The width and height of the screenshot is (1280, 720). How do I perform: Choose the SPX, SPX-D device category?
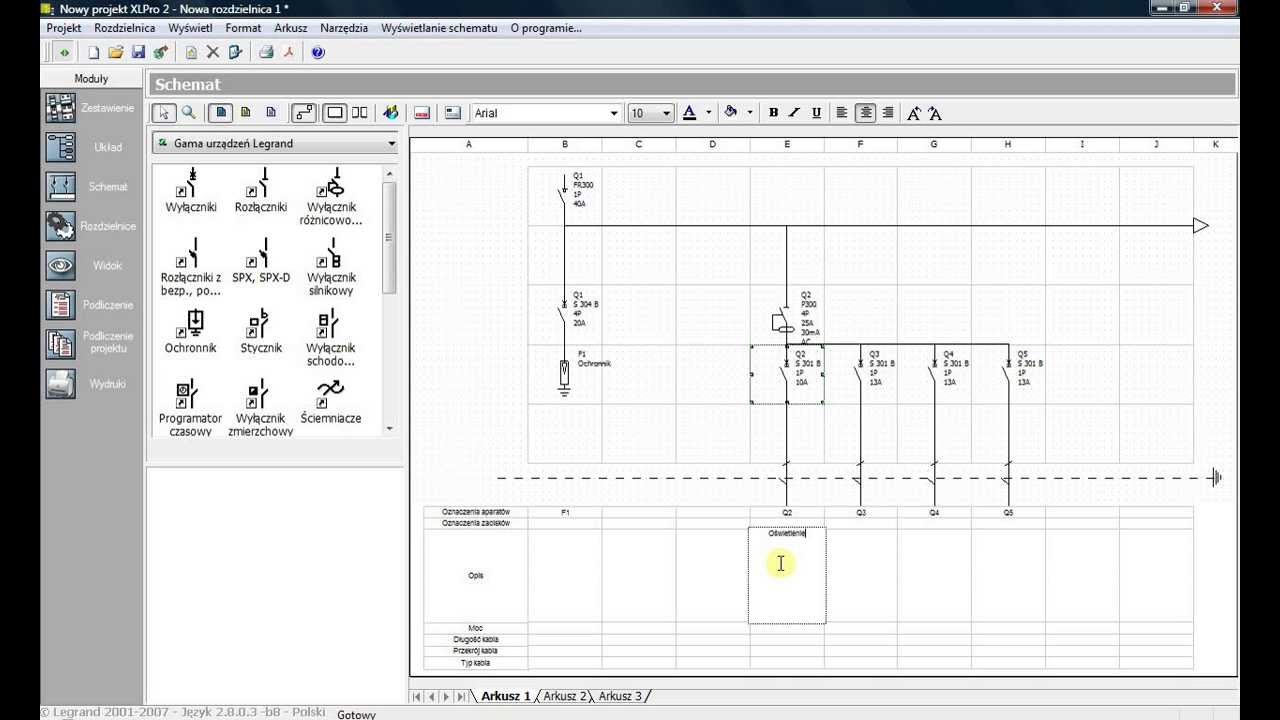261,260
